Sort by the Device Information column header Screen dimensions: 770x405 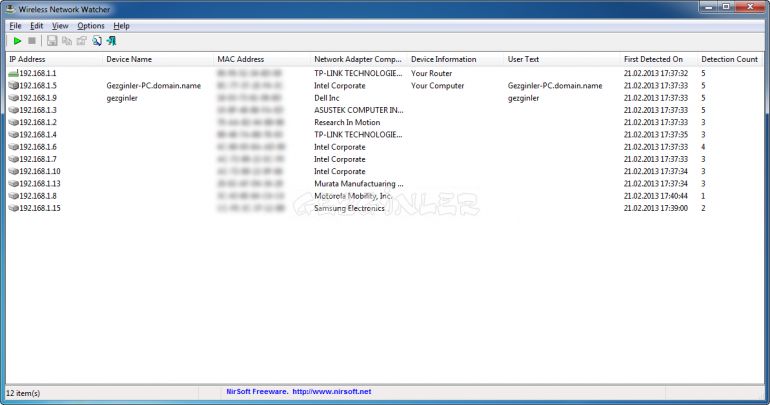pos(456,59)
